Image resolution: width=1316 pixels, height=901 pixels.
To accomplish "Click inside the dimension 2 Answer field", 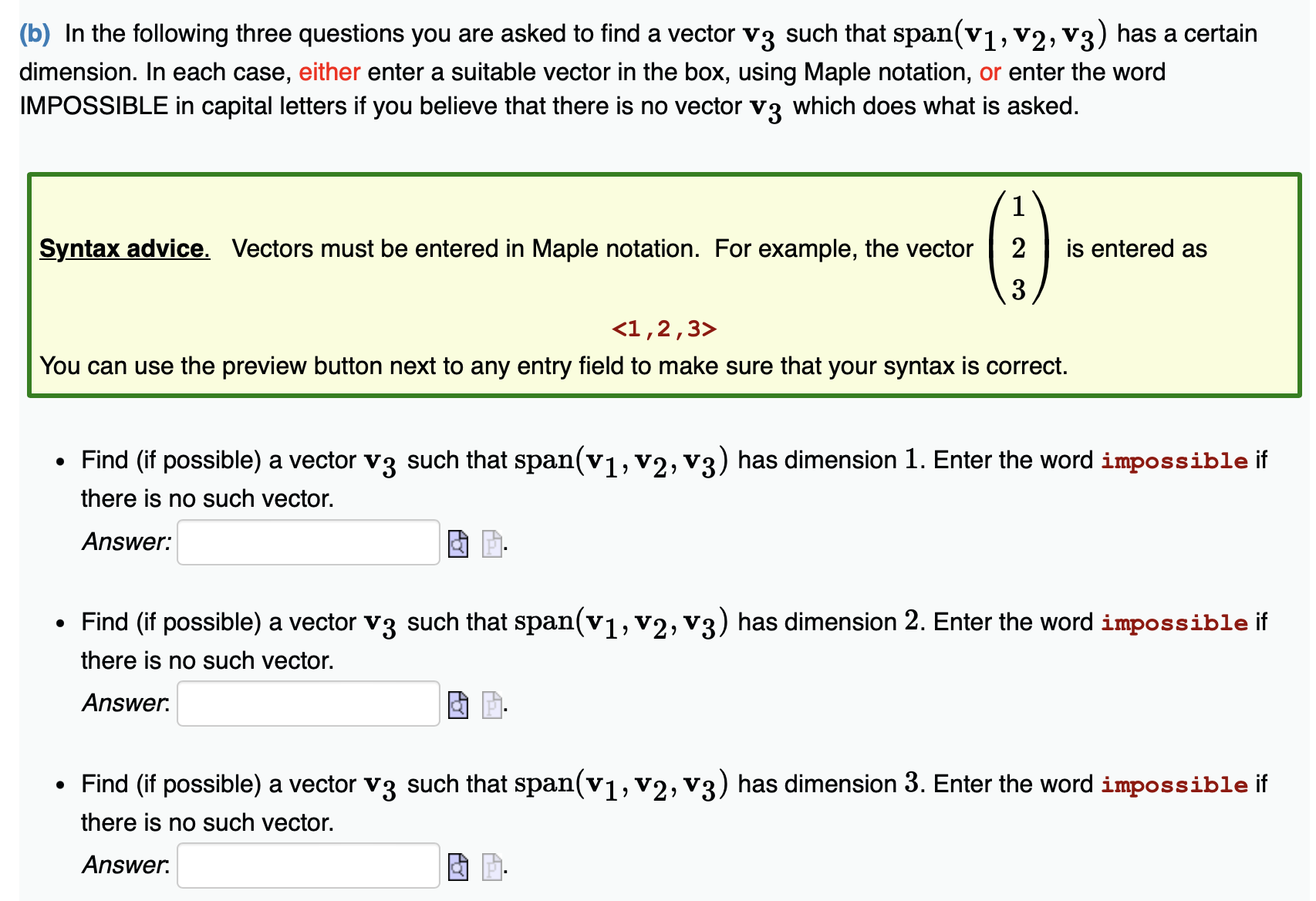I will click(307, 704).
